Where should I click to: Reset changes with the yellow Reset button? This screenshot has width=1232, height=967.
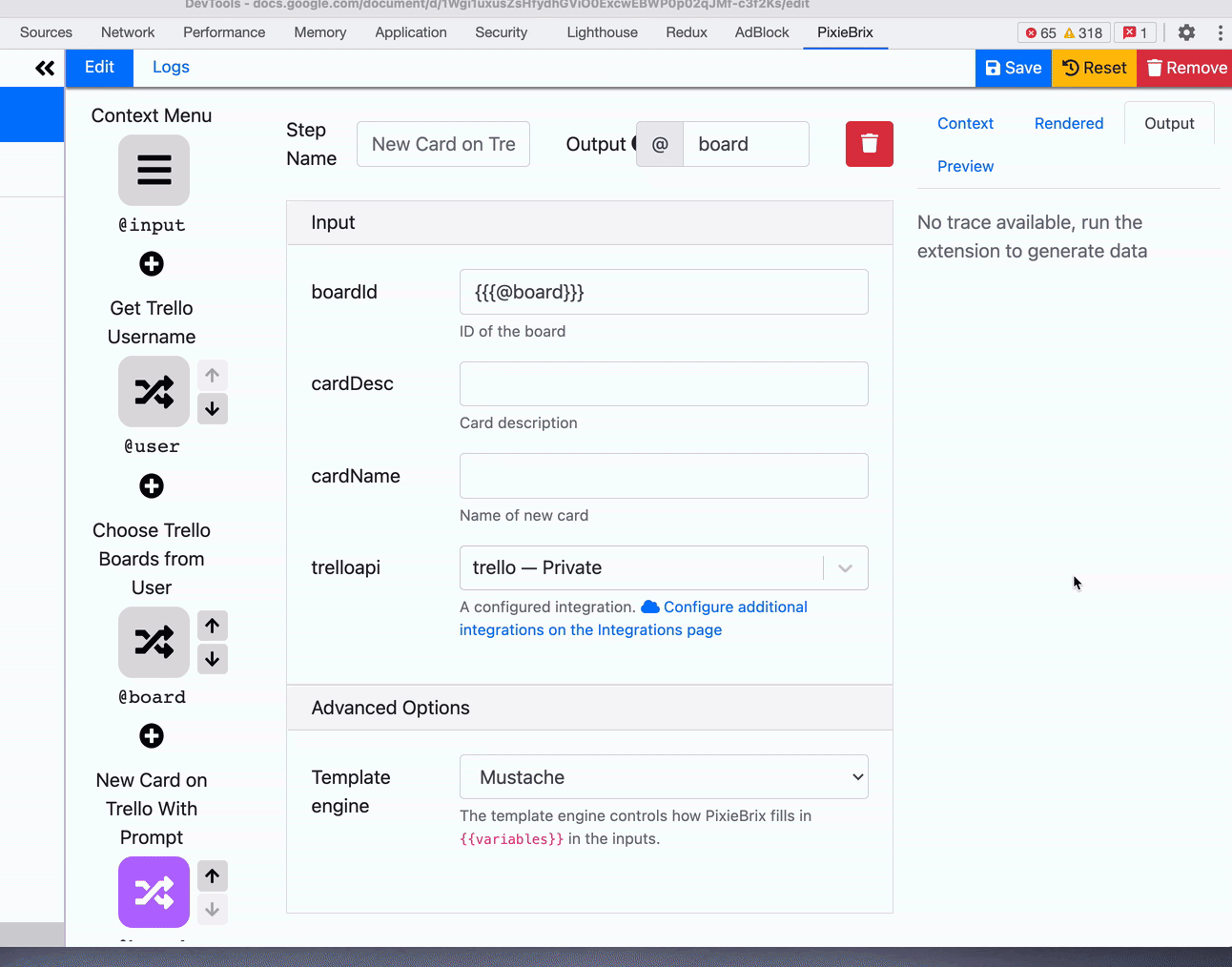click(1095, 68)
